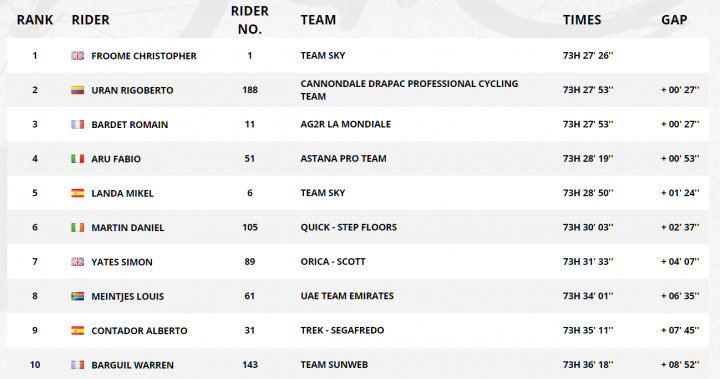Click the Spanish flag beside Landa Mikel
This screenshot has width=720, height=379.
point(77,193)
